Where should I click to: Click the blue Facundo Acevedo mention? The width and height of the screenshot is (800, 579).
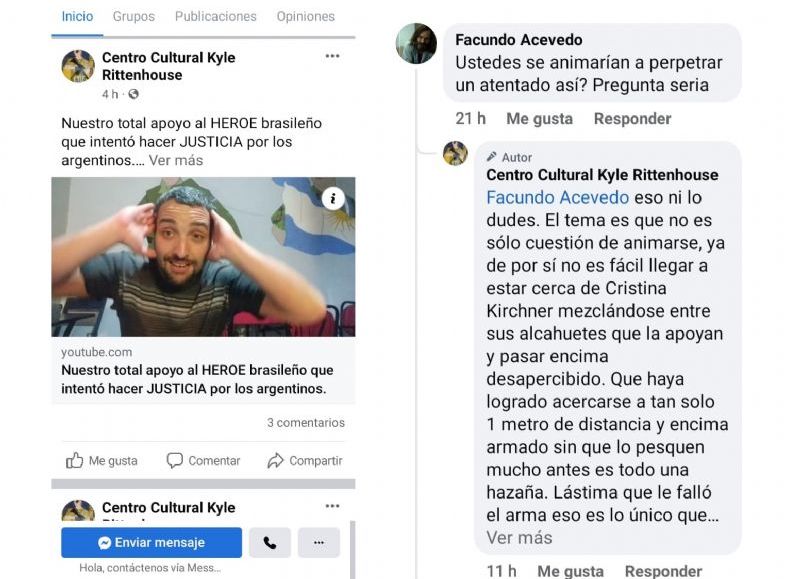(557, 197)
